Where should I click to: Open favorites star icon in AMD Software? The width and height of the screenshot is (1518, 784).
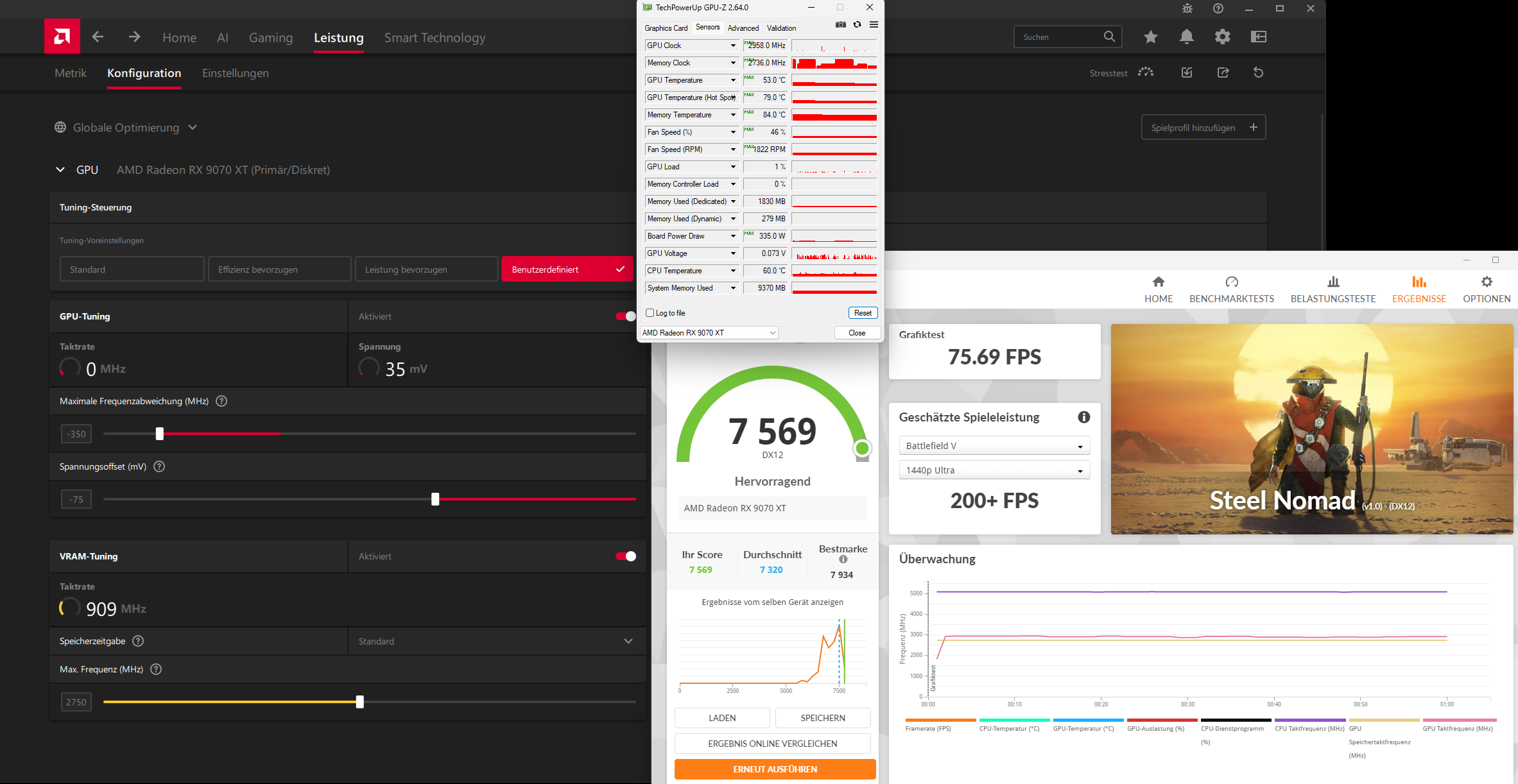pyautogui.click(x=1150, y=37)
